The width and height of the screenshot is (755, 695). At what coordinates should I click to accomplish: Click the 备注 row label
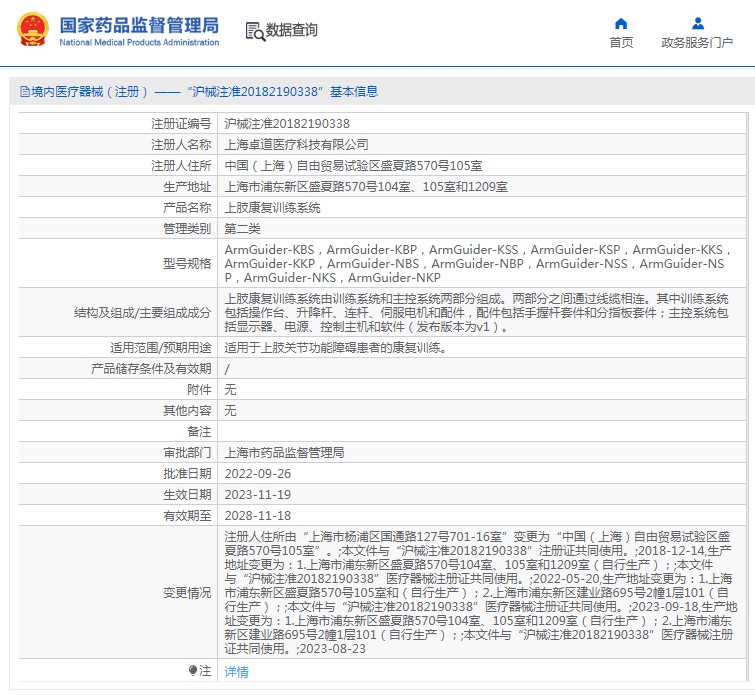[x=199, y=432]
